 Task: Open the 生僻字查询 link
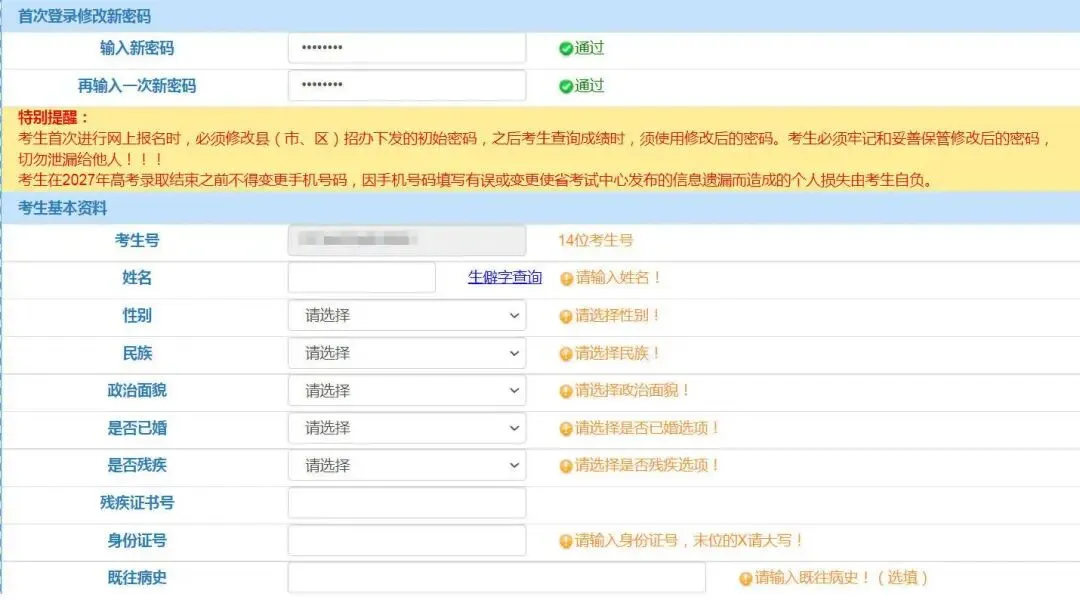point(505,277)
